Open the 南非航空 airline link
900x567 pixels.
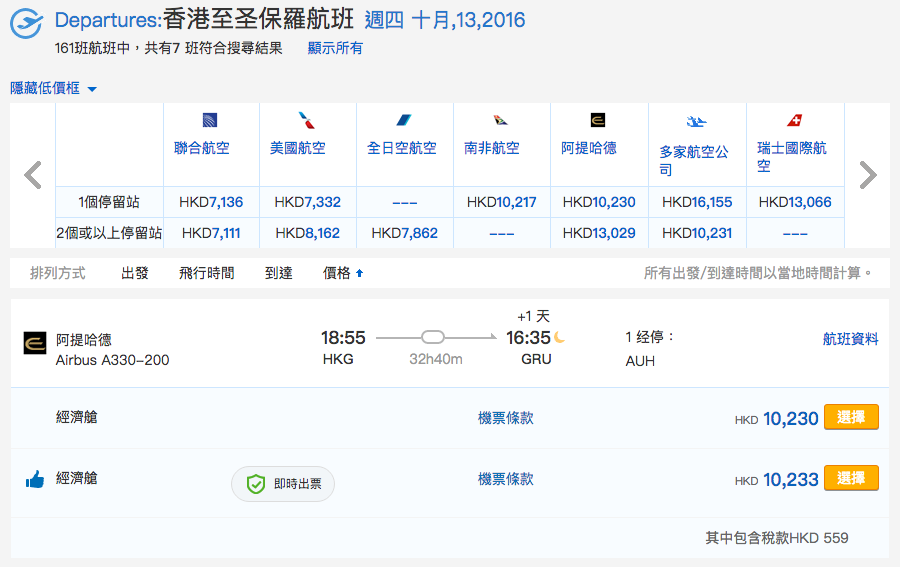492,148
